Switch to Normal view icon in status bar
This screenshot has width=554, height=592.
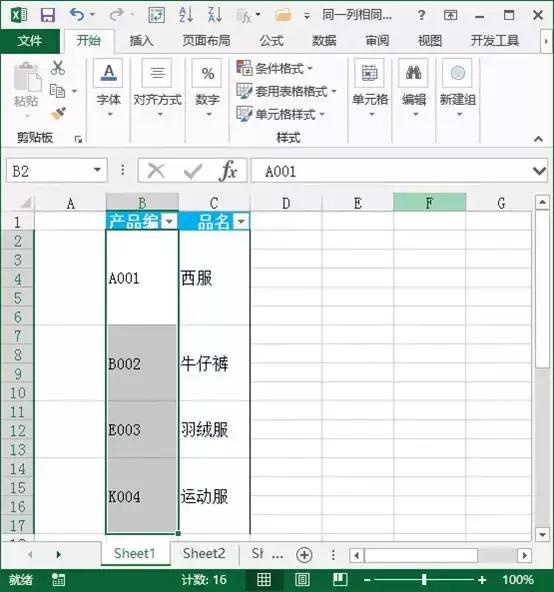tap(264, 579)
